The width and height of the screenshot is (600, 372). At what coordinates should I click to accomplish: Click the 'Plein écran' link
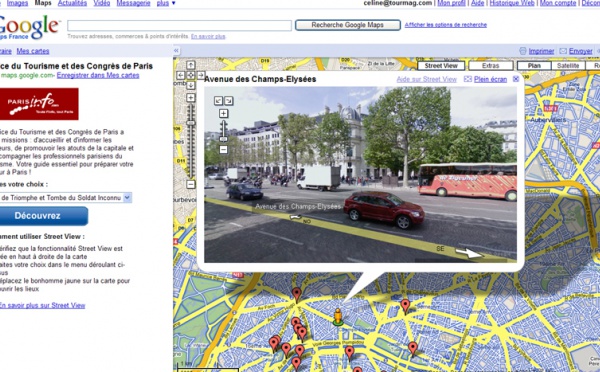[490, 79]
